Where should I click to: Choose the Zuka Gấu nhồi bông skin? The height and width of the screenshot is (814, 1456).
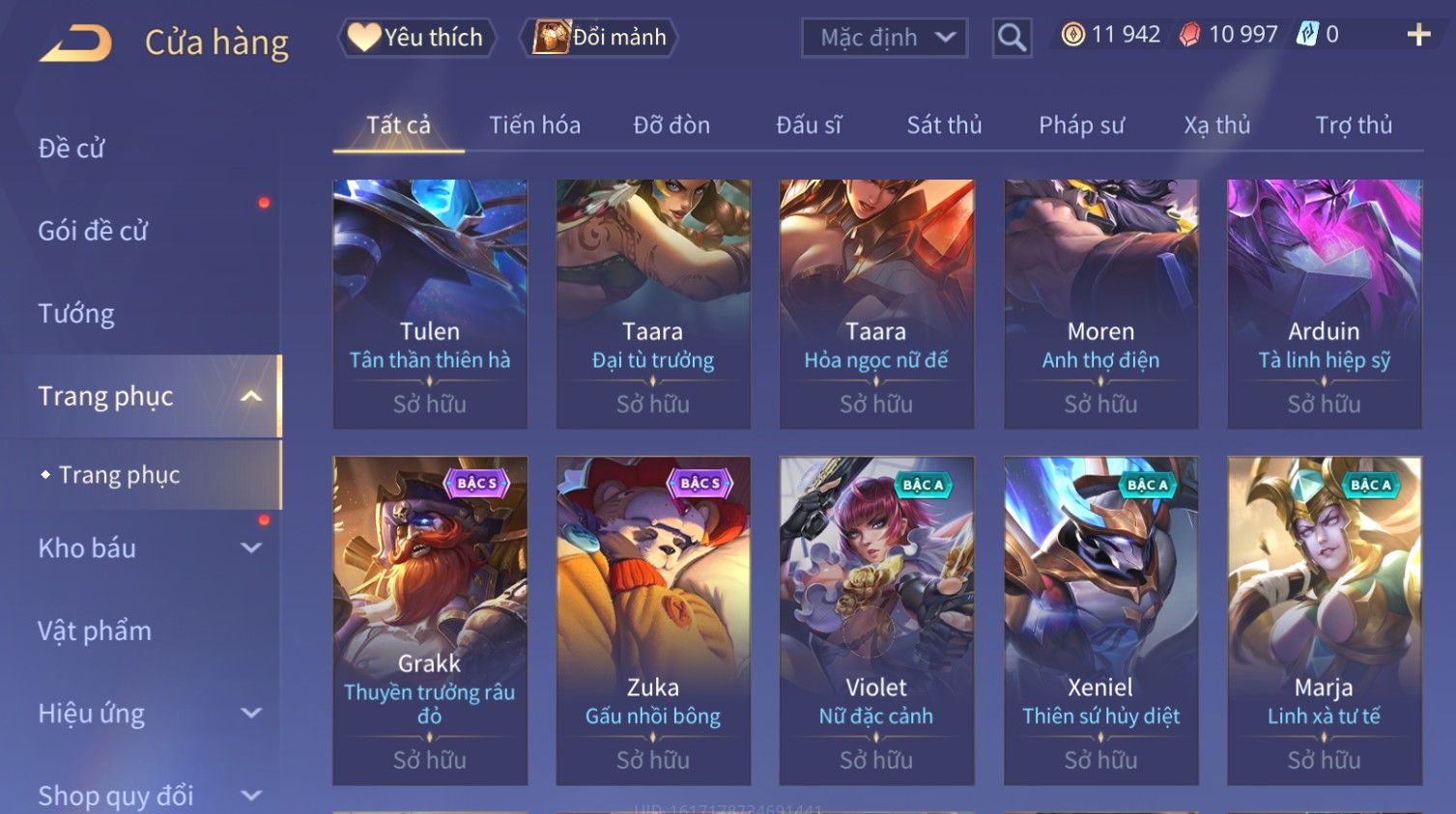(x=653, y=621)
